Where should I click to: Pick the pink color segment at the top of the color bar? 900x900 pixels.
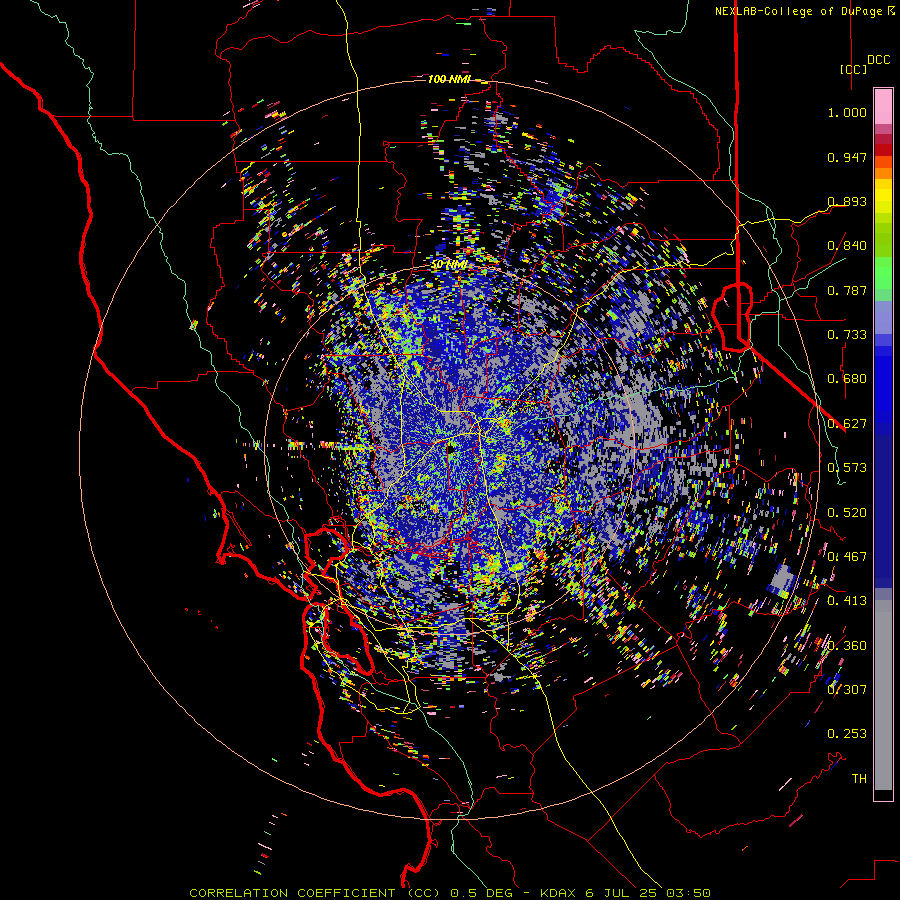click(883, 107)
